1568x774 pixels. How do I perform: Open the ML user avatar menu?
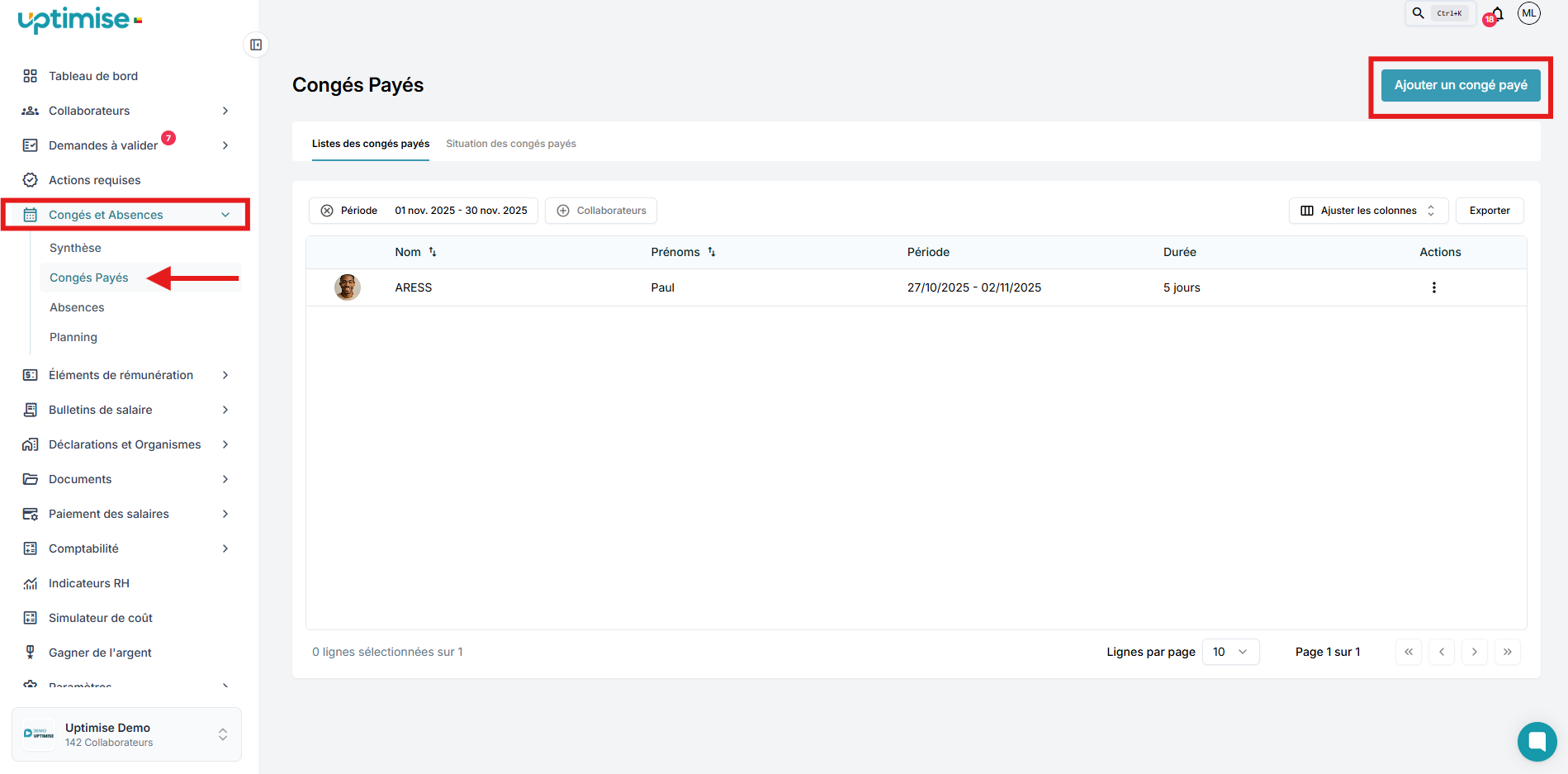point(1528,13)
